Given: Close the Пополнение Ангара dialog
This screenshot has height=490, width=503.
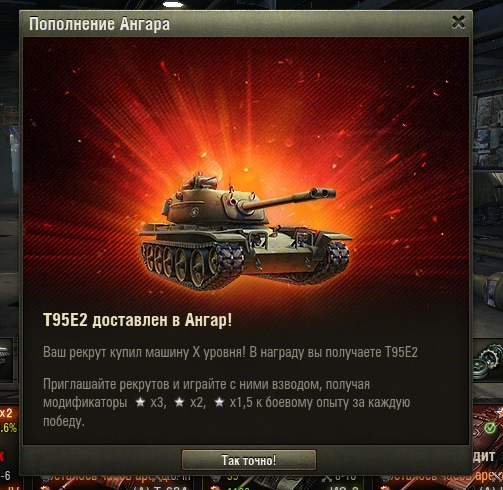Looking at the screenshot, I should (458, 22).
